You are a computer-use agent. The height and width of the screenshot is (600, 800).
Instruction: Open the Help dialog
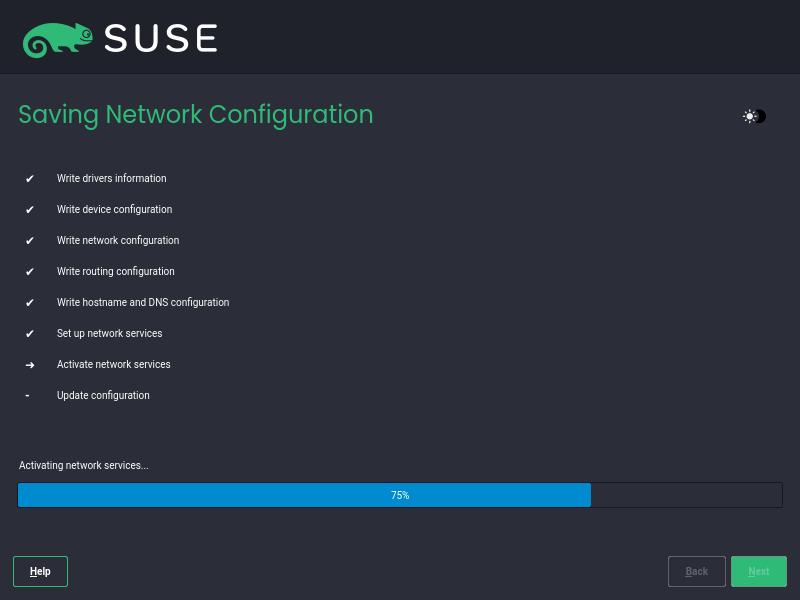40,571
